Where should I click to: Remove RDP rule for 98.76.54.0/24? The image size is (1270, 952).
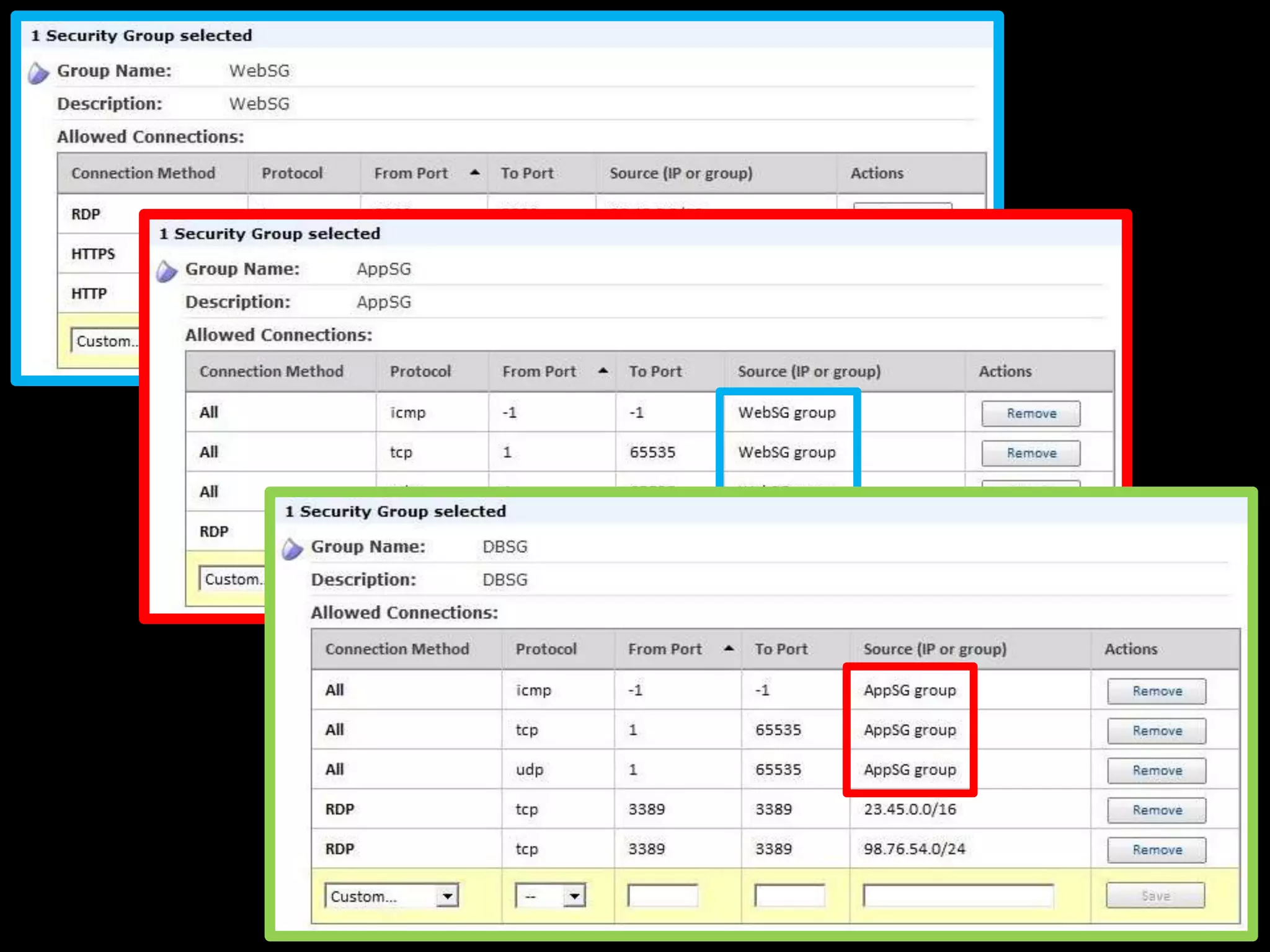point(1157,850)
